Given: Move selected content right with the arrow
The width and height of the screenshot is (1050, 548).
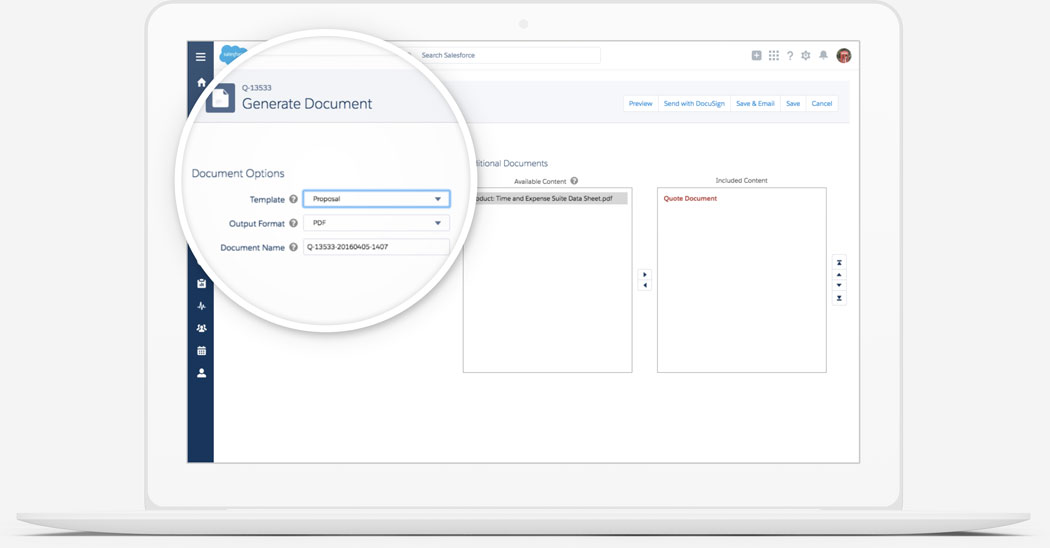Looking at the screenshot, I should click(x=644, y=274).
